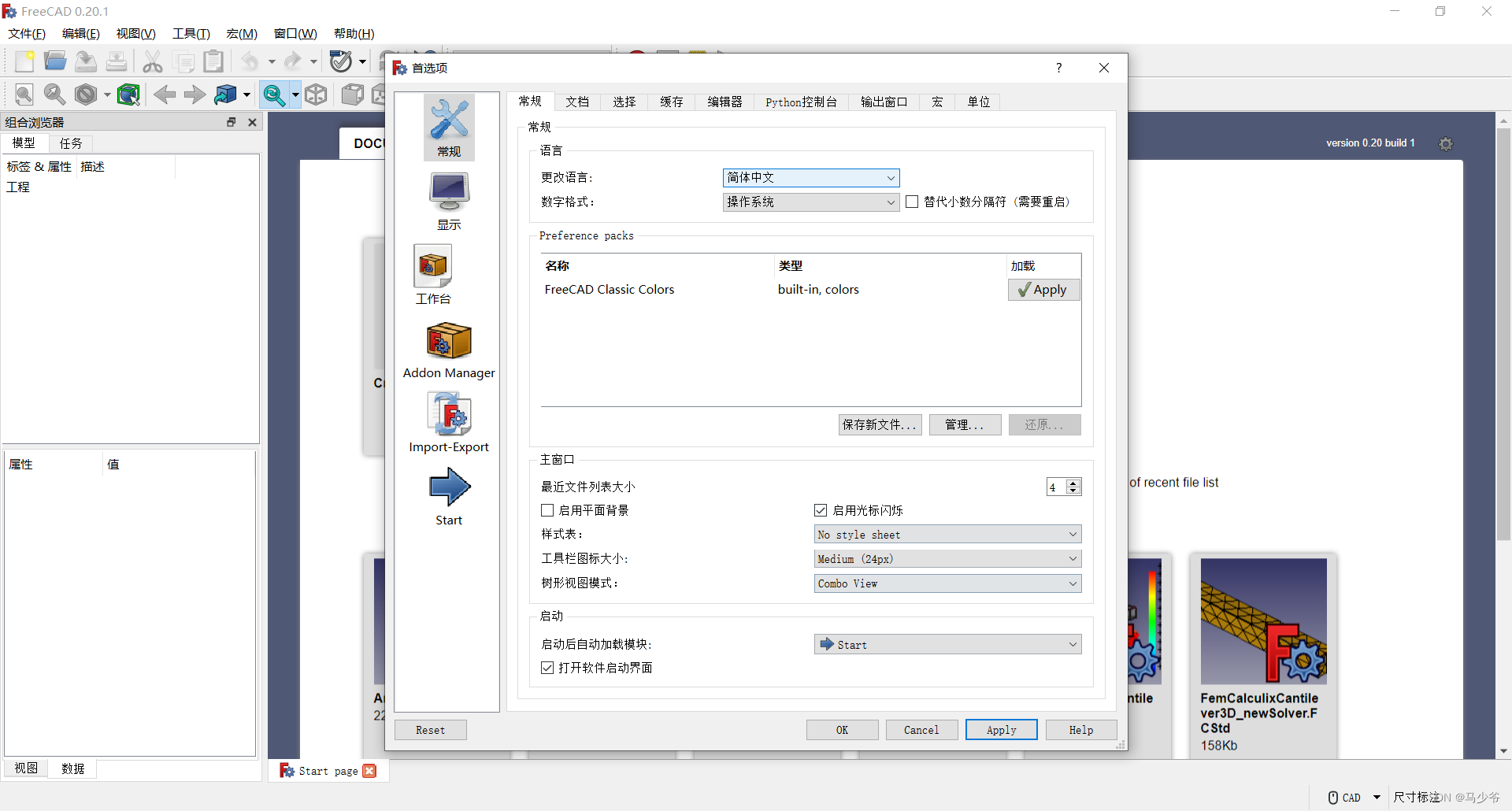
Task: Open a file with the folder icon
Action: 55,61
